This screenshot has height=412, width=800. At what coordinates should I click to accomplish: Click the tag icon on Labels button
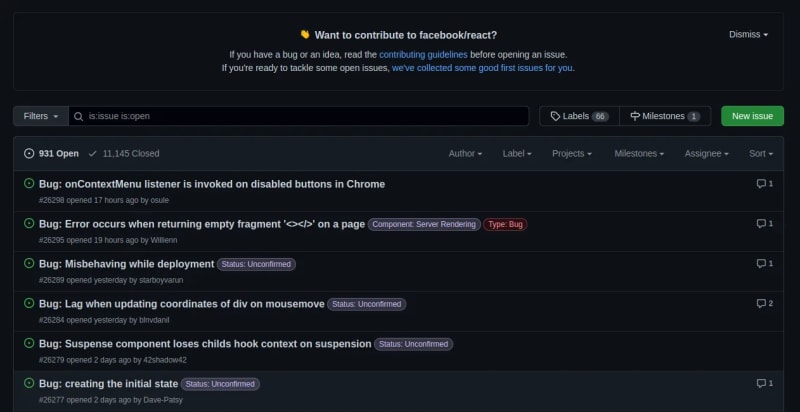tap(555, 116)
